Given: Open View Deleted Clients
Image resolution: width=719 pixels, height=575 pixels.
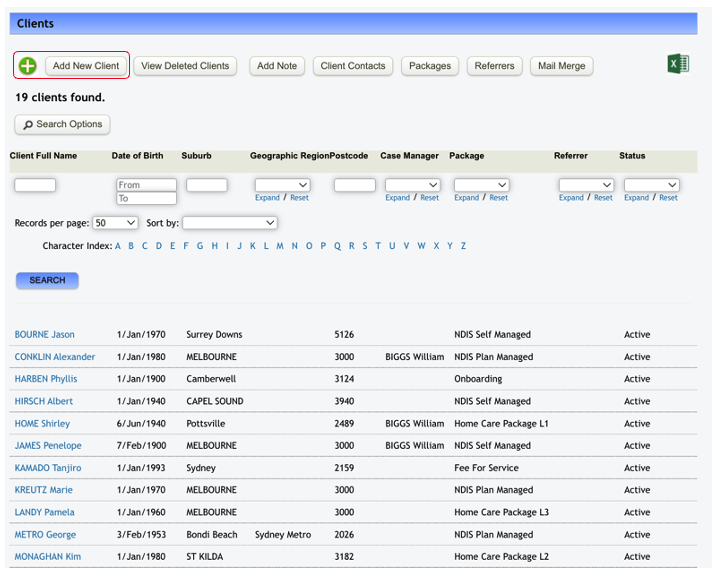Looking at the screenshot, I should point(185,66).
